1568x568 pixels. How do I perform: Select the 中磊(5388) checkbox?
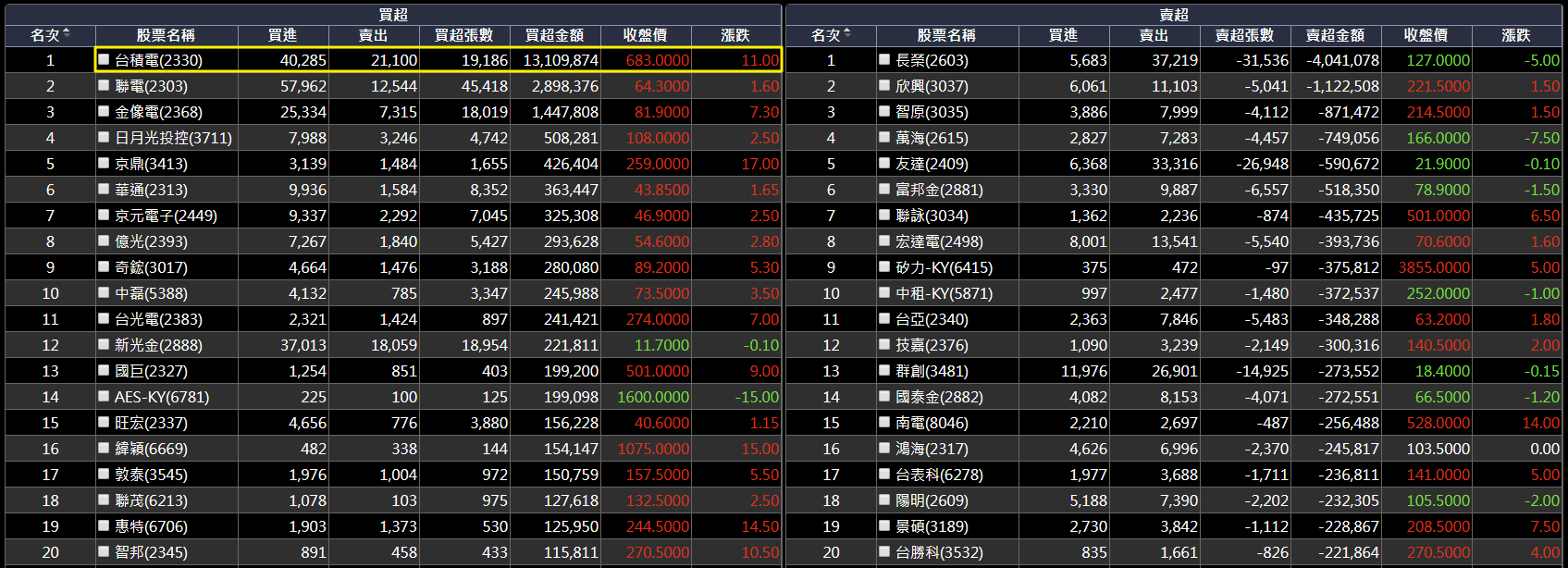[x=104, y=292]
